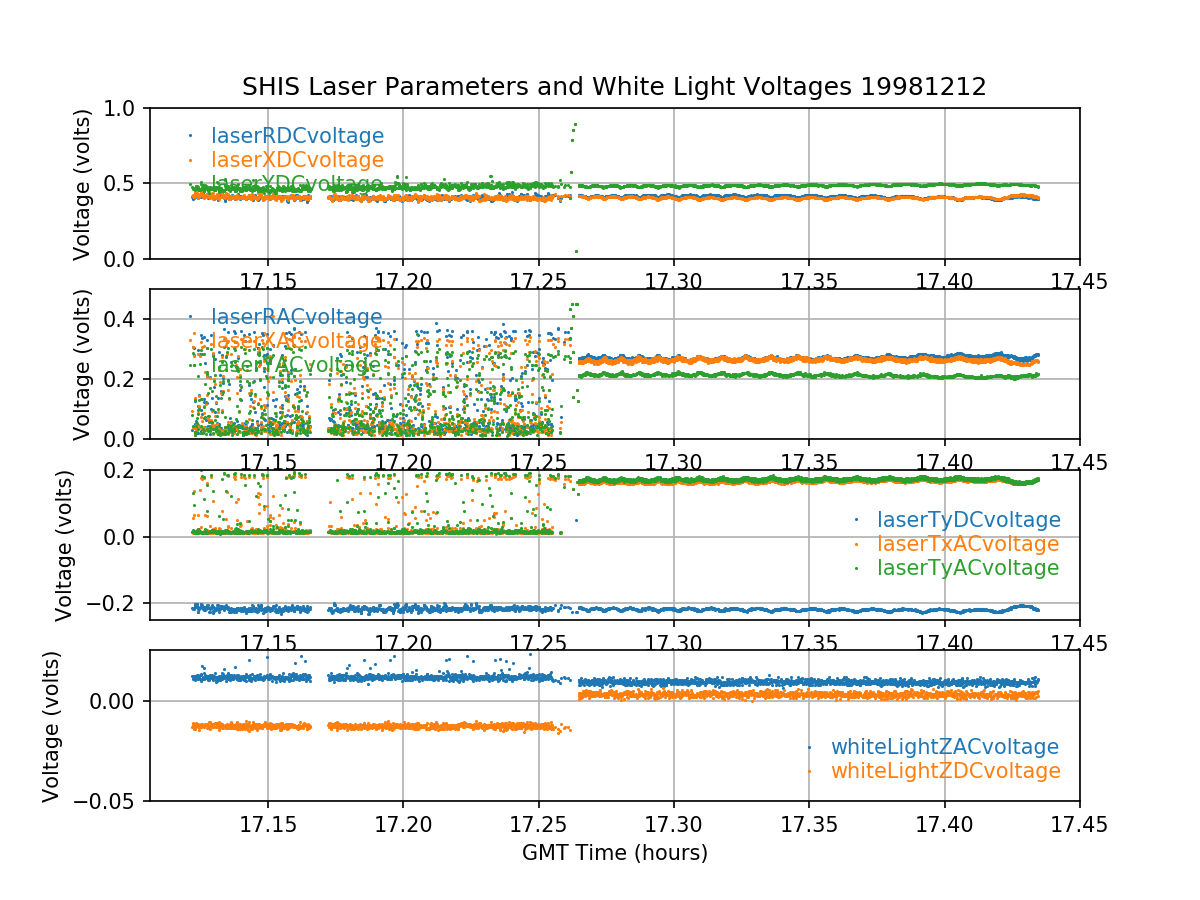Image resolution: width=1200 pixels, height=900 pixels.
Task: Select the laserTyACvoltage legend entry
Action: 967,568
